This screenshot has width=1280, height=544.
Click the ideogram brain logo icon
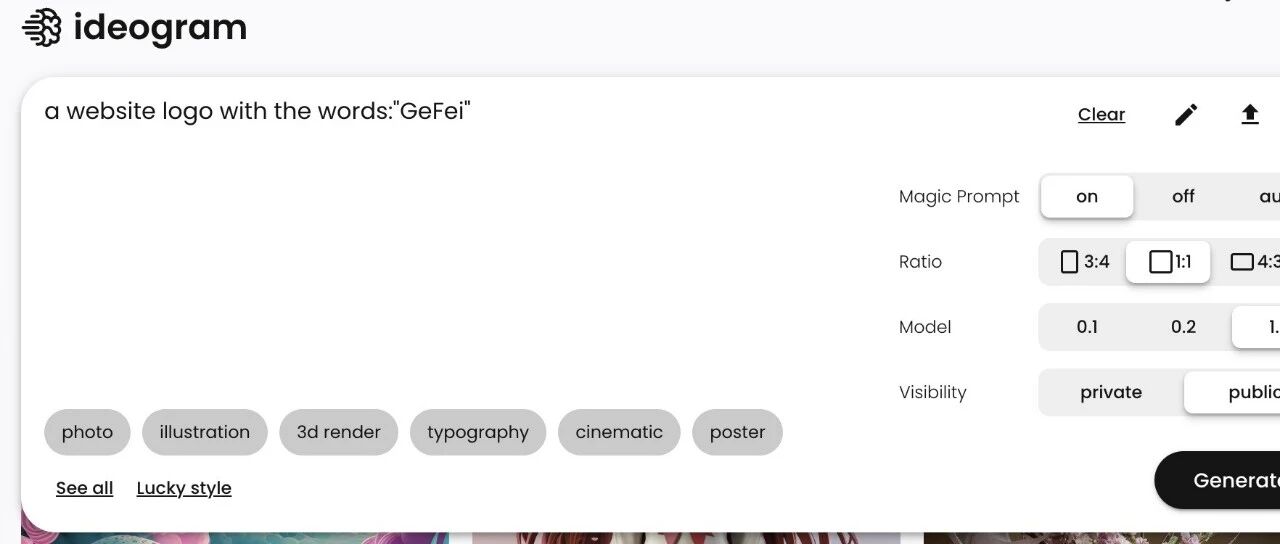point(42,28)
